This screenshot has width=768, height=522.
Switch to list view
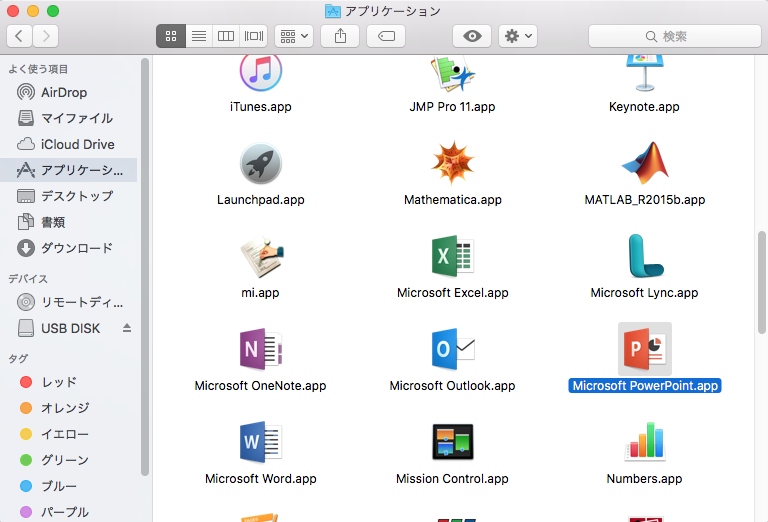199,36
